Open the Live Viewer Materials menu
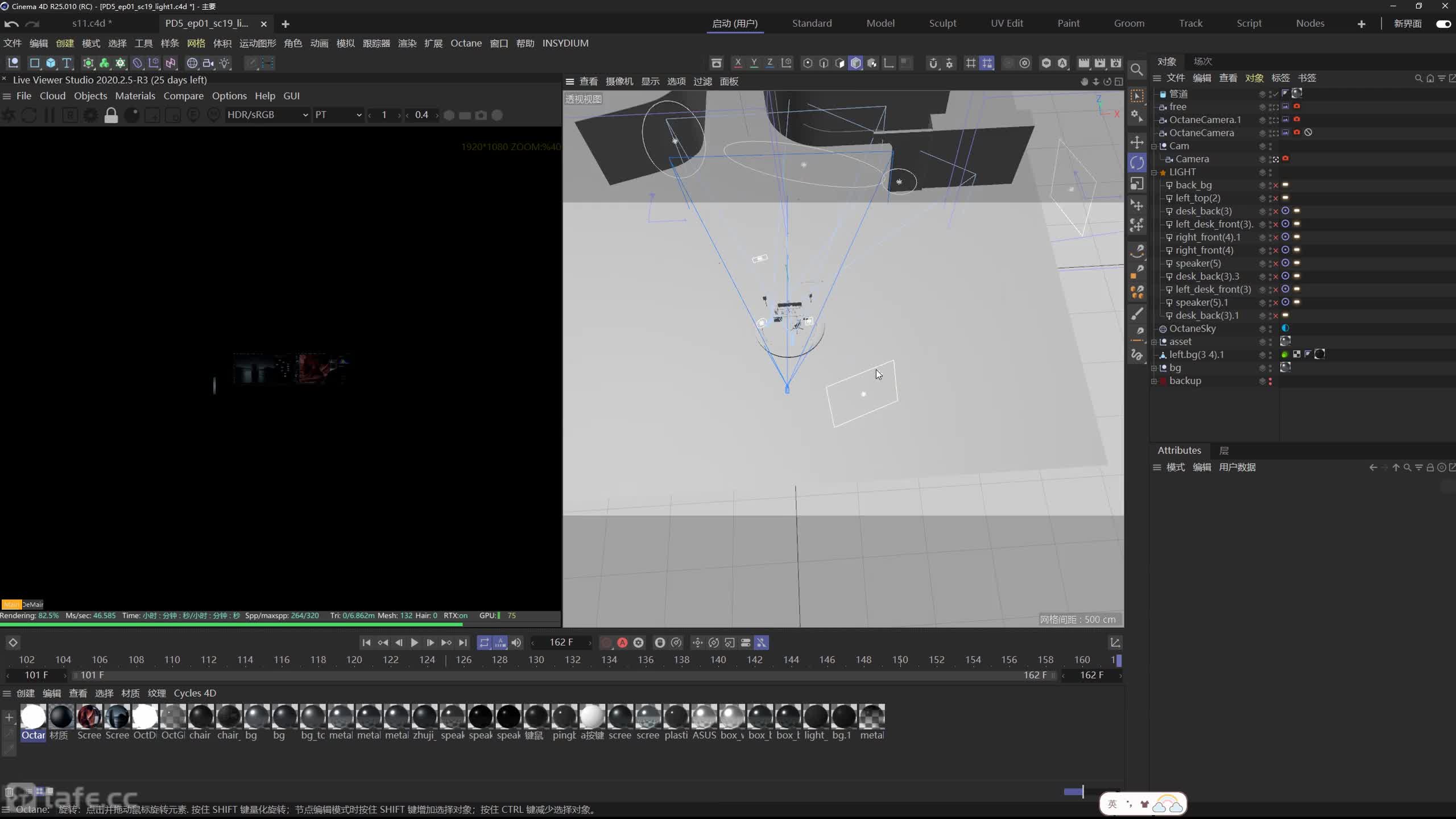This screenshot has width=1456, height=819. tap(135, 96)
